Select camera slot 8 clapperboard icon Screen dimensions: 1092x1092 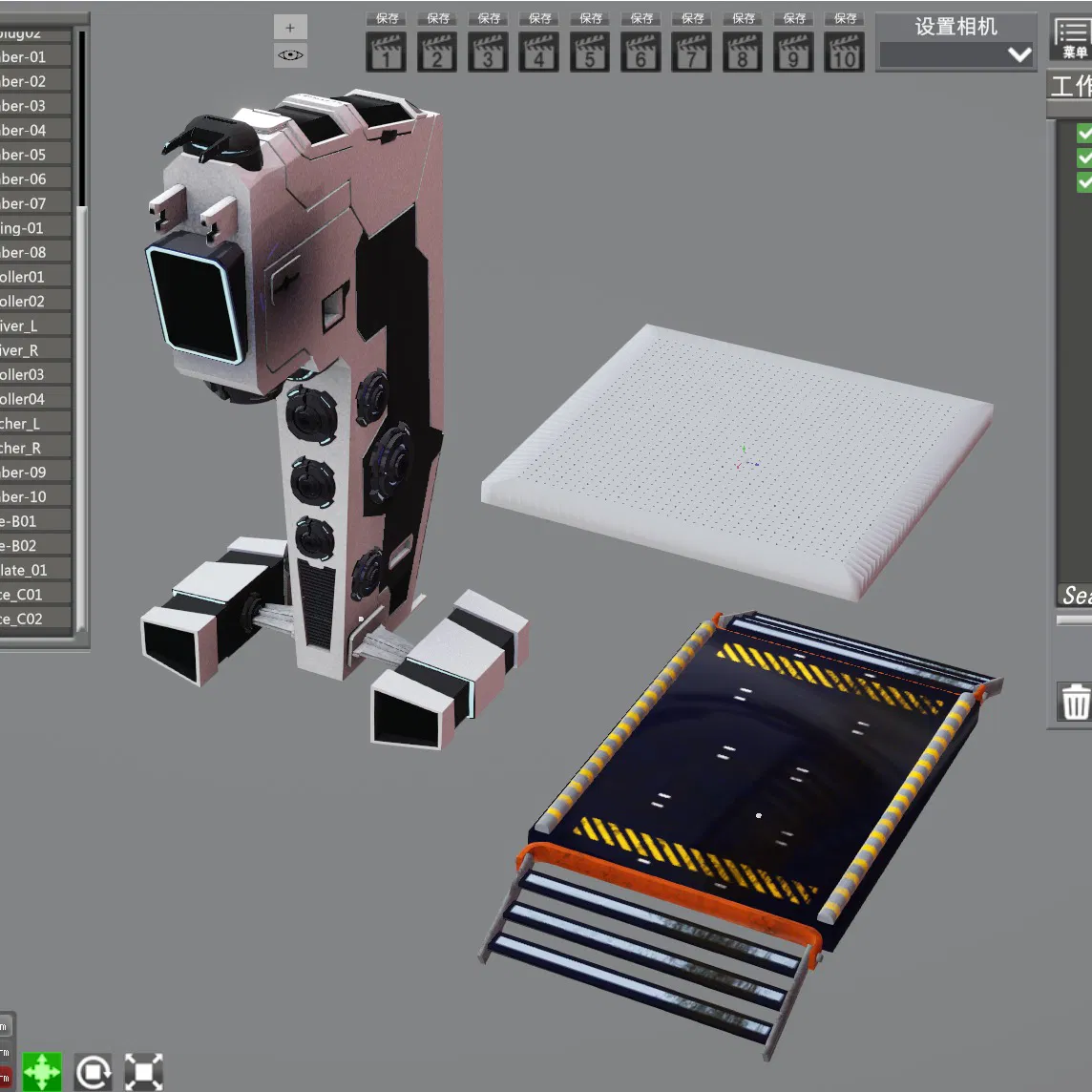(x=742, y=52)
